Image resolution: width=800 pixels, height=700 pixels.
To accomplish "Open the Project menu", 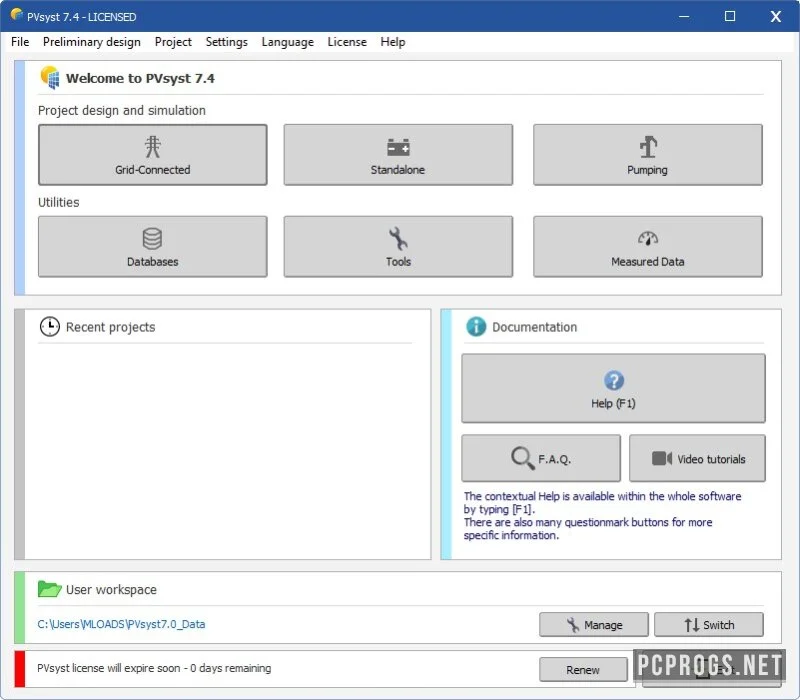I will [x=173, y=42].
